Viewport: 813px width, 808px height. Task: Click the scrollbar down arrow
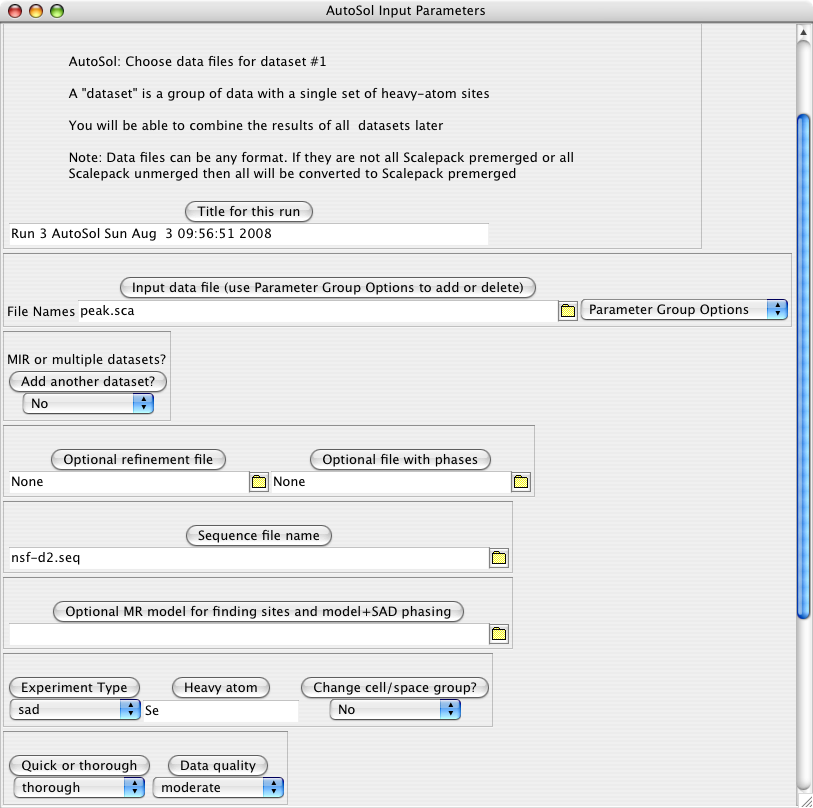(802, 798)
